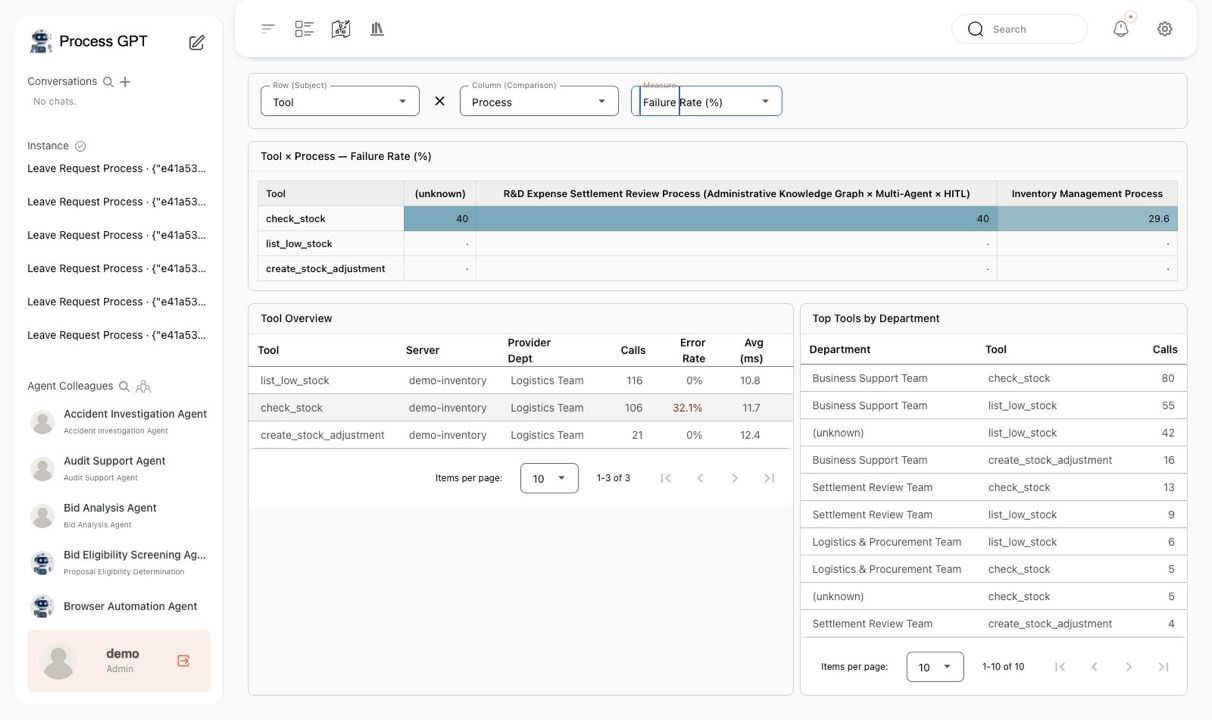Open settings with the gear icon
Viewport: 1212px width, 720px height.
pos(1165,29)
